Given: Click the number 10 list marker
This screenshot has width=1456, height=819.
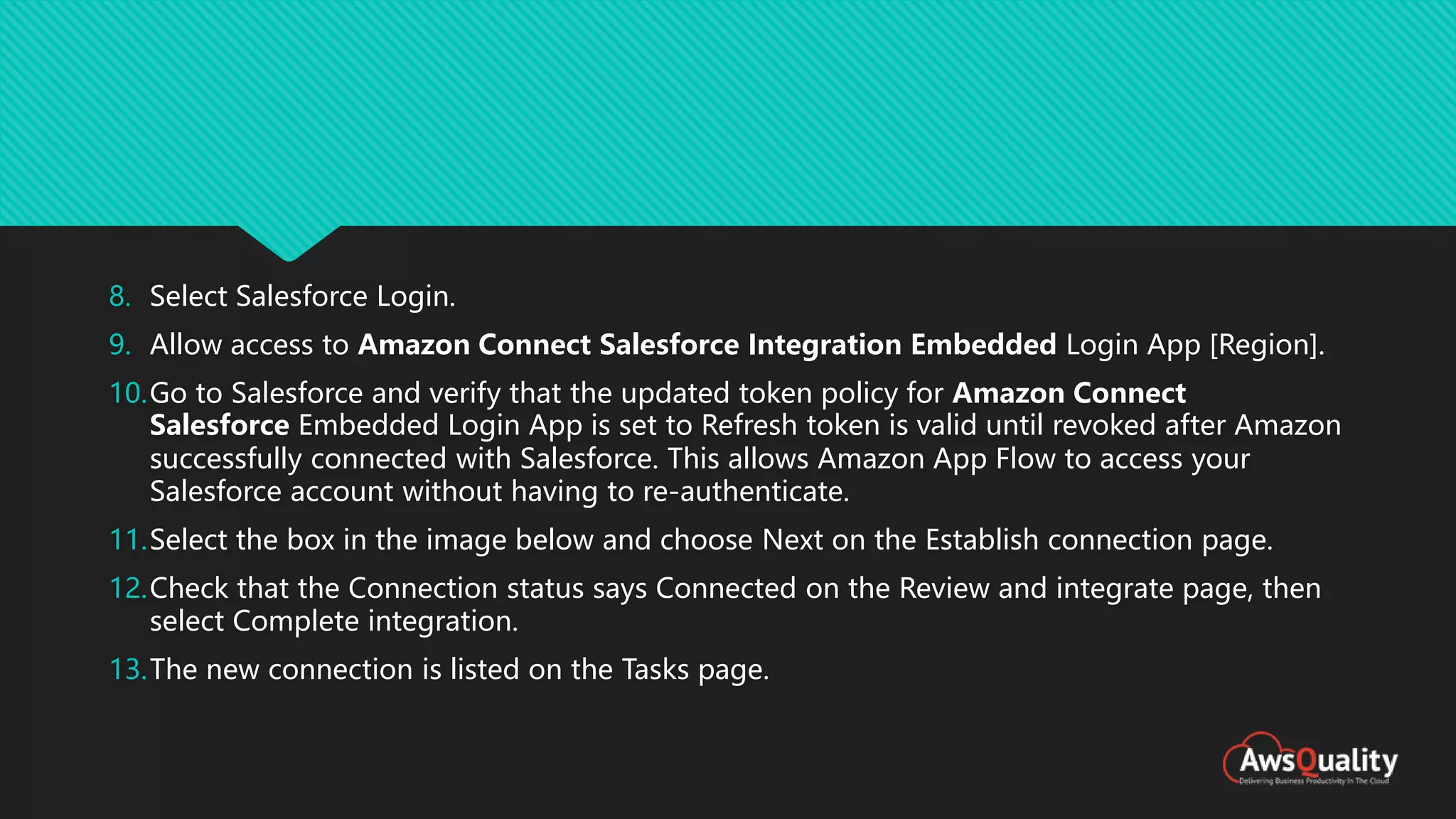Looking at the screenshot, I should [128, 393].
